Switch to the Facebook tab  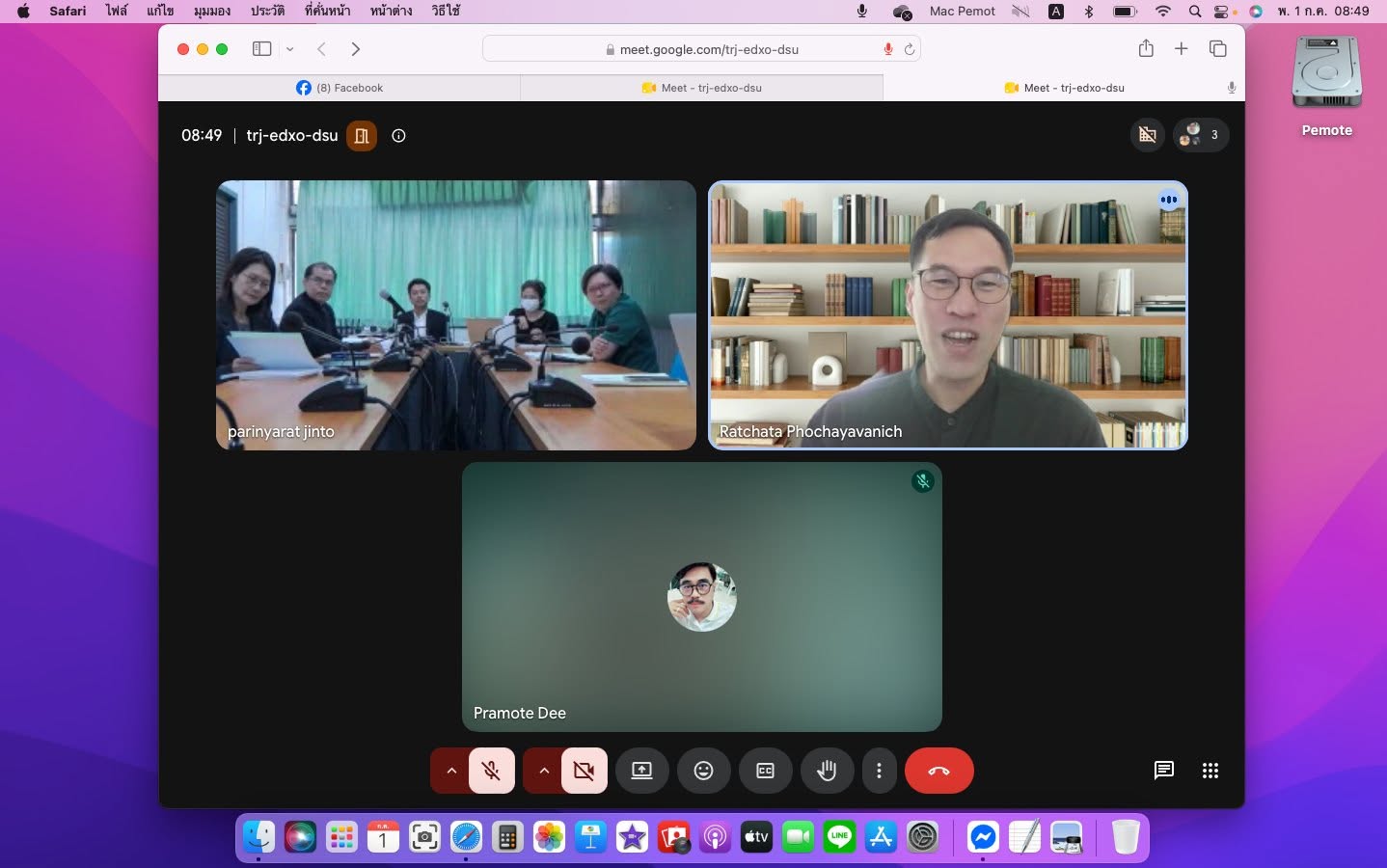(x=340, y=88)
